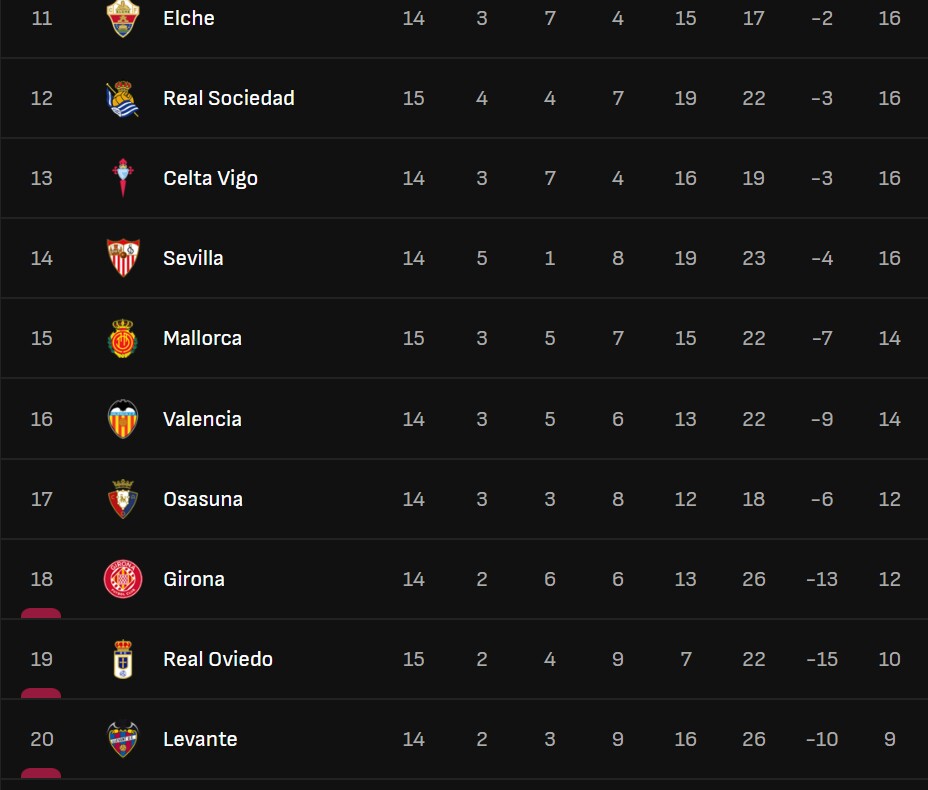Click the Elche club crest
Image resolution: width=928 pixels, height=790 pixels.
tap(123, 18)
